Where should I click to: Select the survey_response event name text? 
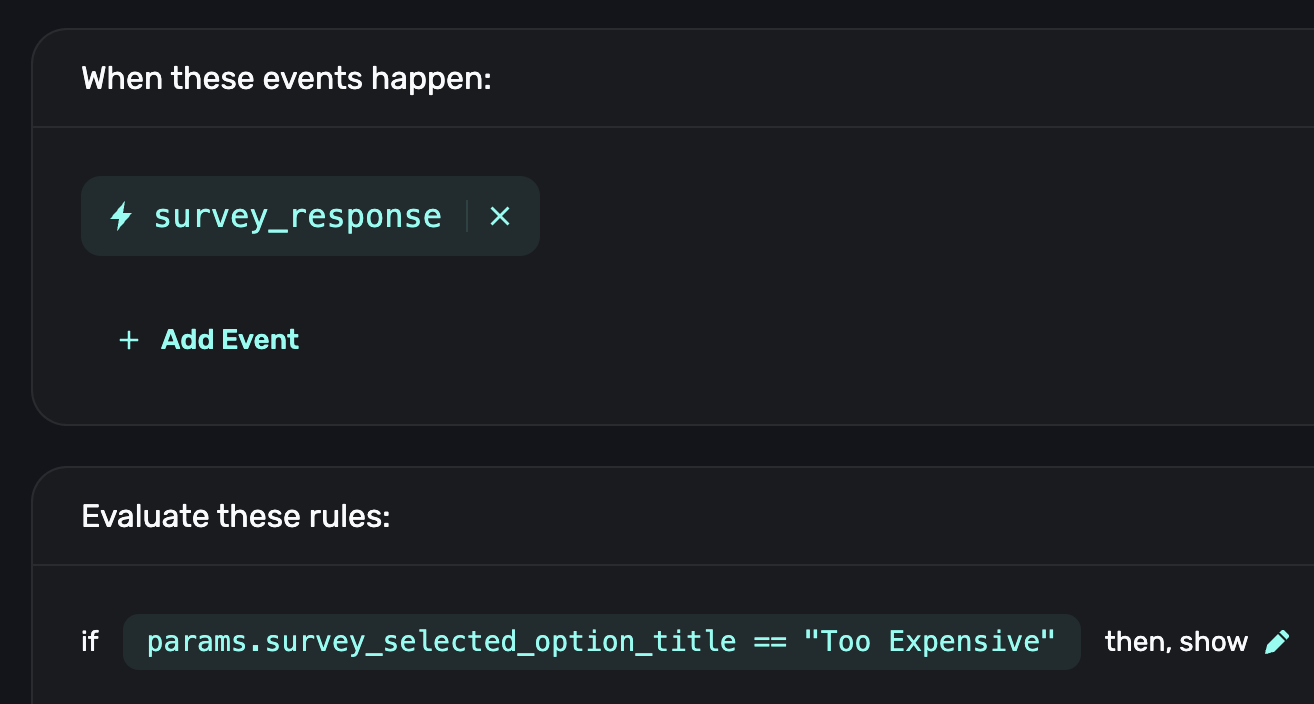click(x=297, y=216)
